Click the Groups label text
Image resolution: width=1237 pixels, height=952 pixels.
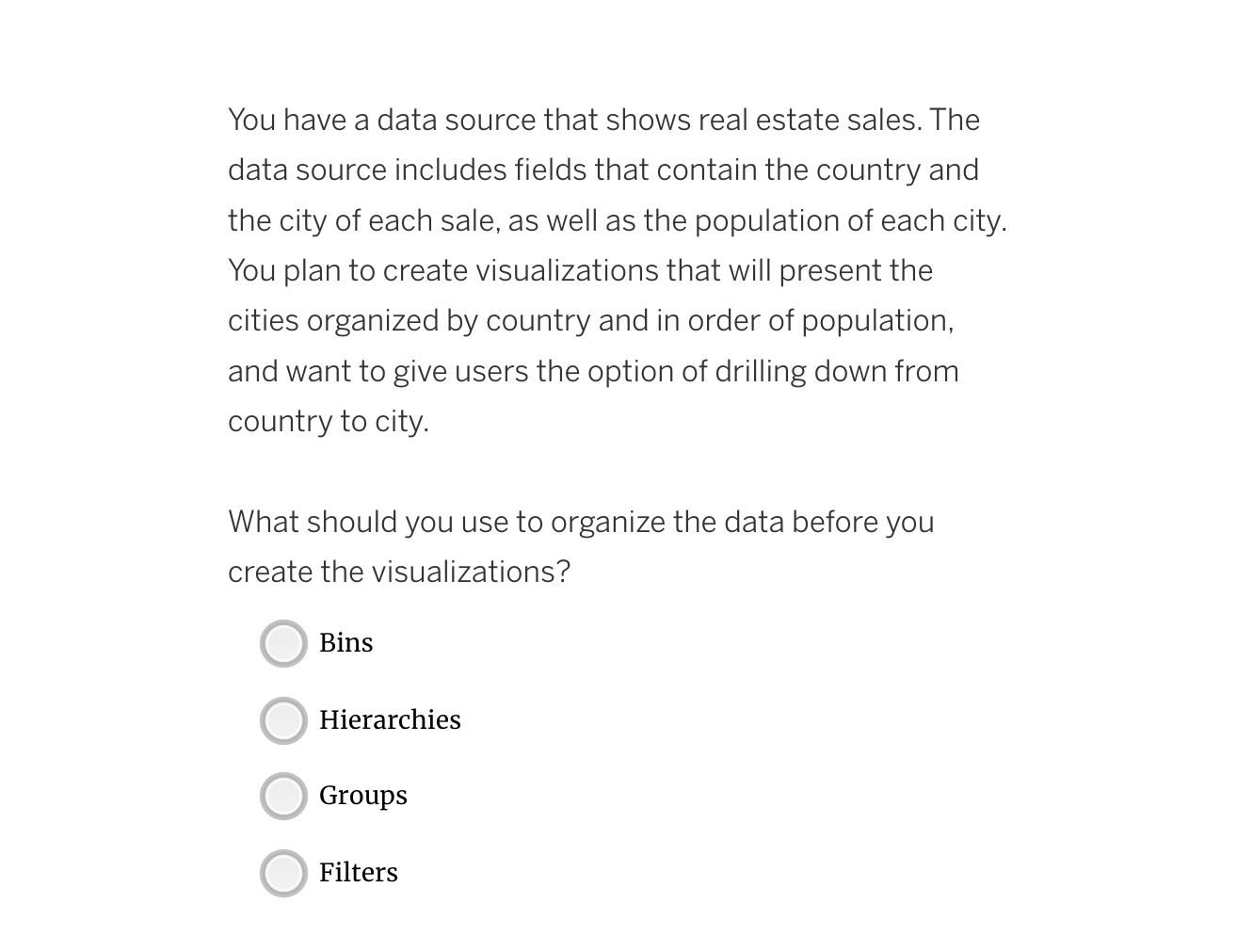pyautogui.click(x=362, y=797)
